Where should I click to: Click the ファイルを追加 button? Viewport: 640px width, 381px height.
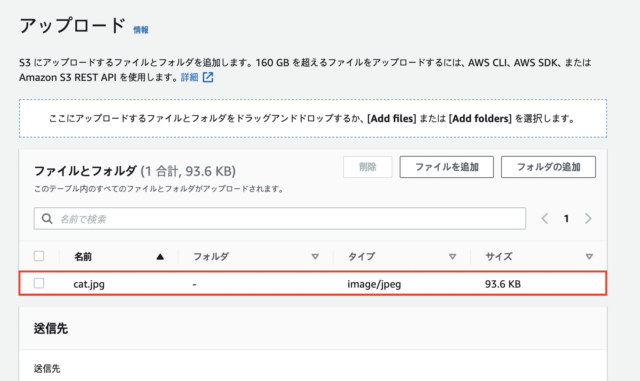447,167
